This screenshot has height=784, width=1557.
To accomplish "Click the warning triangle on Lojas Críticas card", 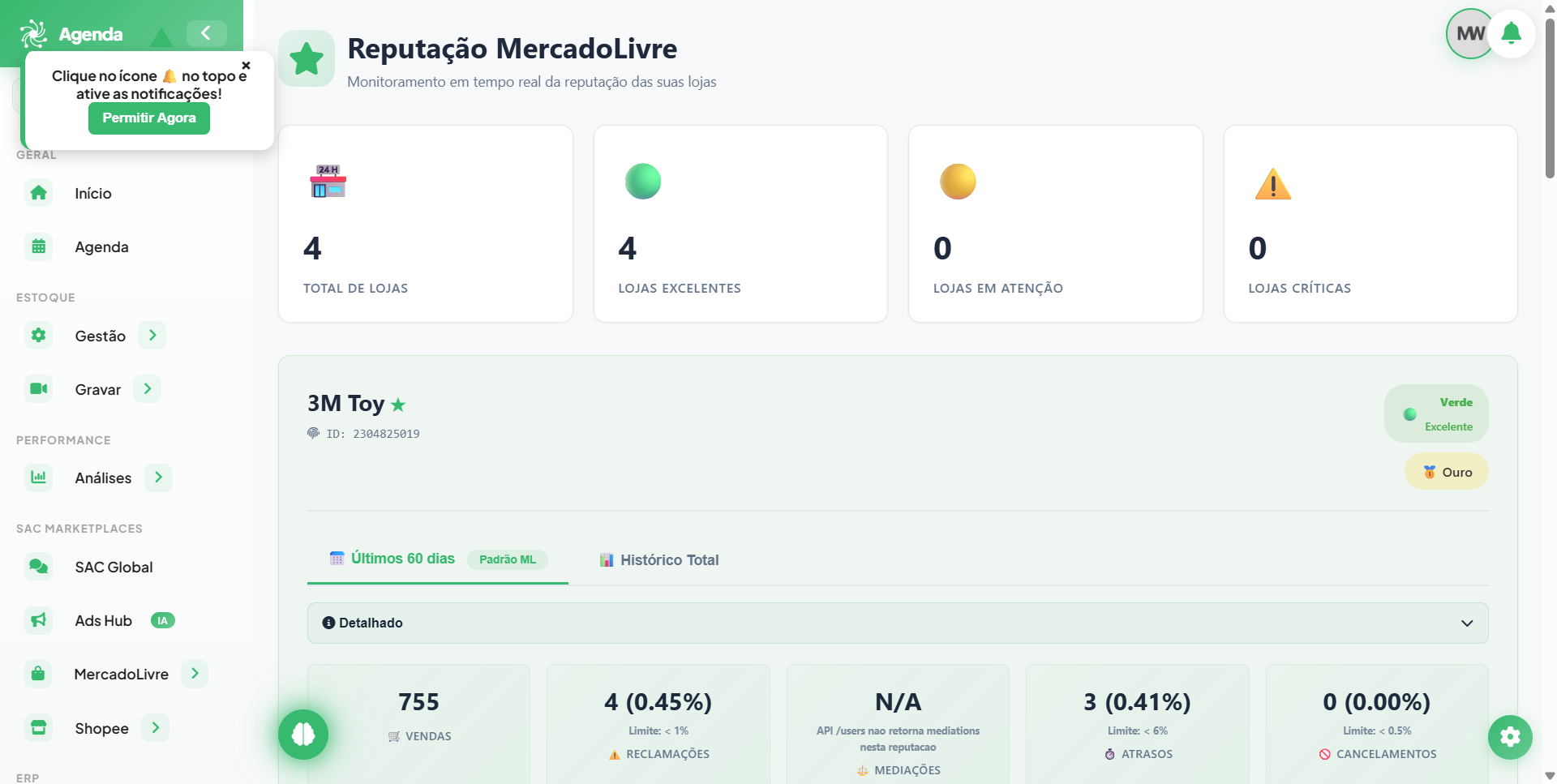I will tap(1273, 184).
